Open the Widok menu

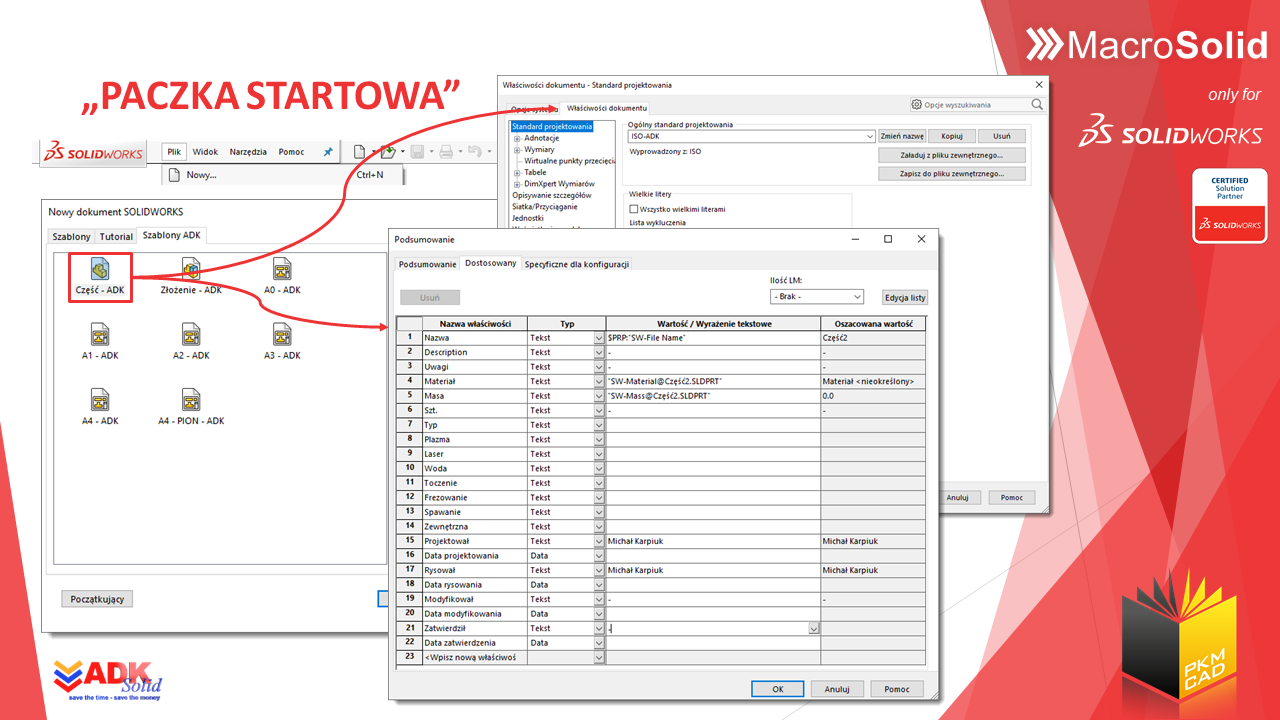[x=205, y=152]
